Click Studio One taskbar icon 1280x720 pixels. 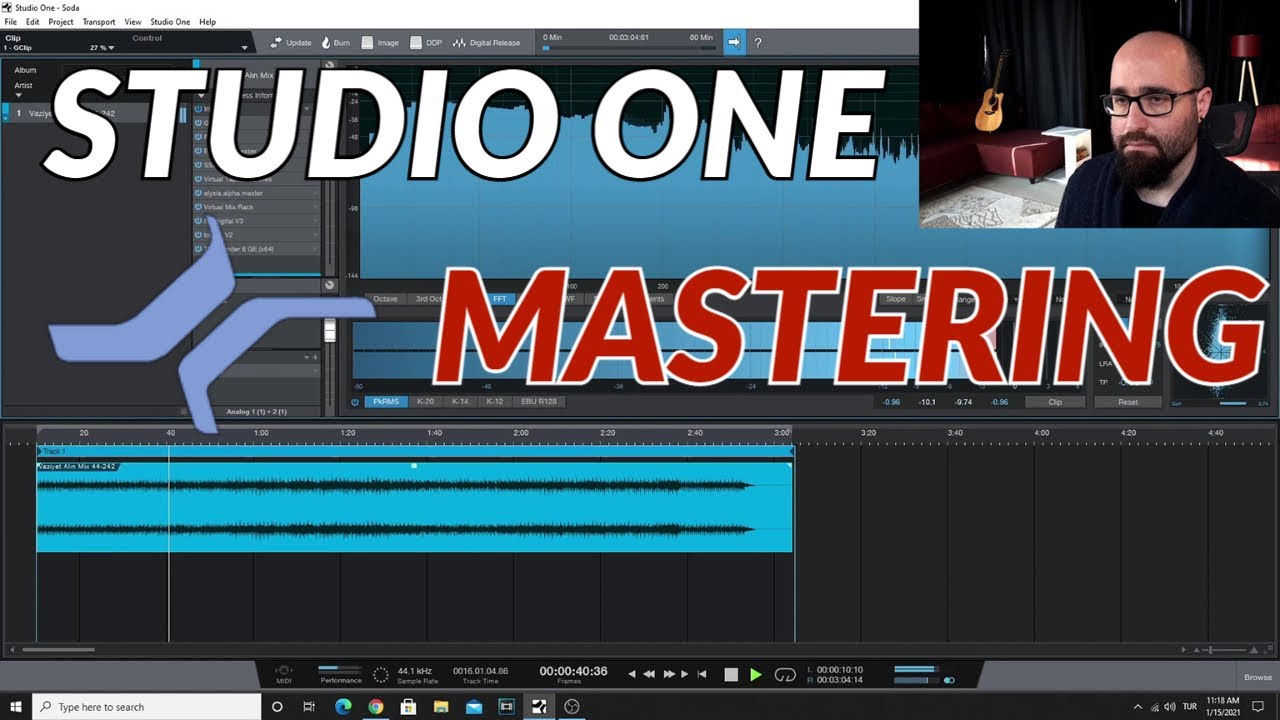[x=539, y=706]
